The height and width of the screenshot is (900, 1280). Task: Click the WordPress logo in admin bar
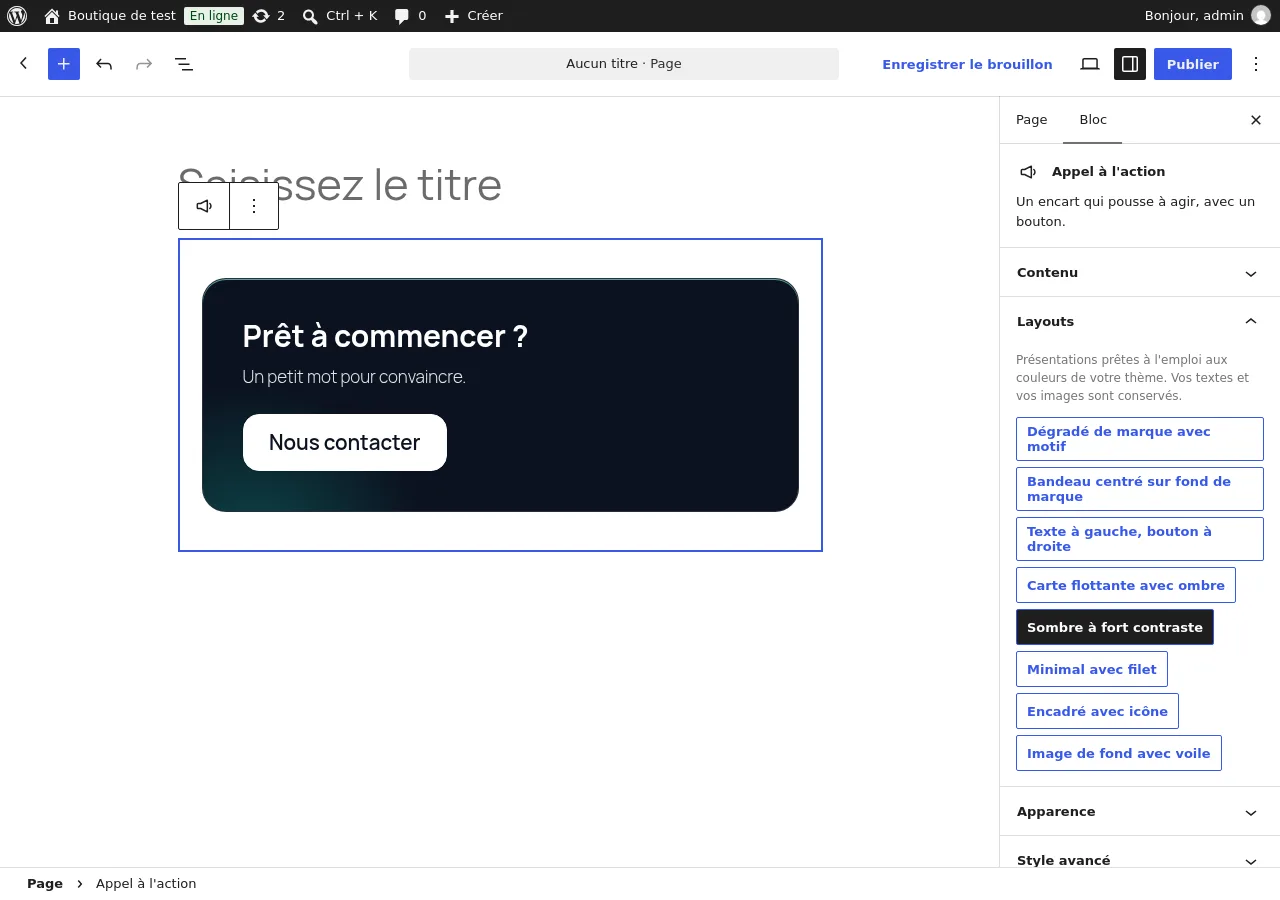(17, 16)
